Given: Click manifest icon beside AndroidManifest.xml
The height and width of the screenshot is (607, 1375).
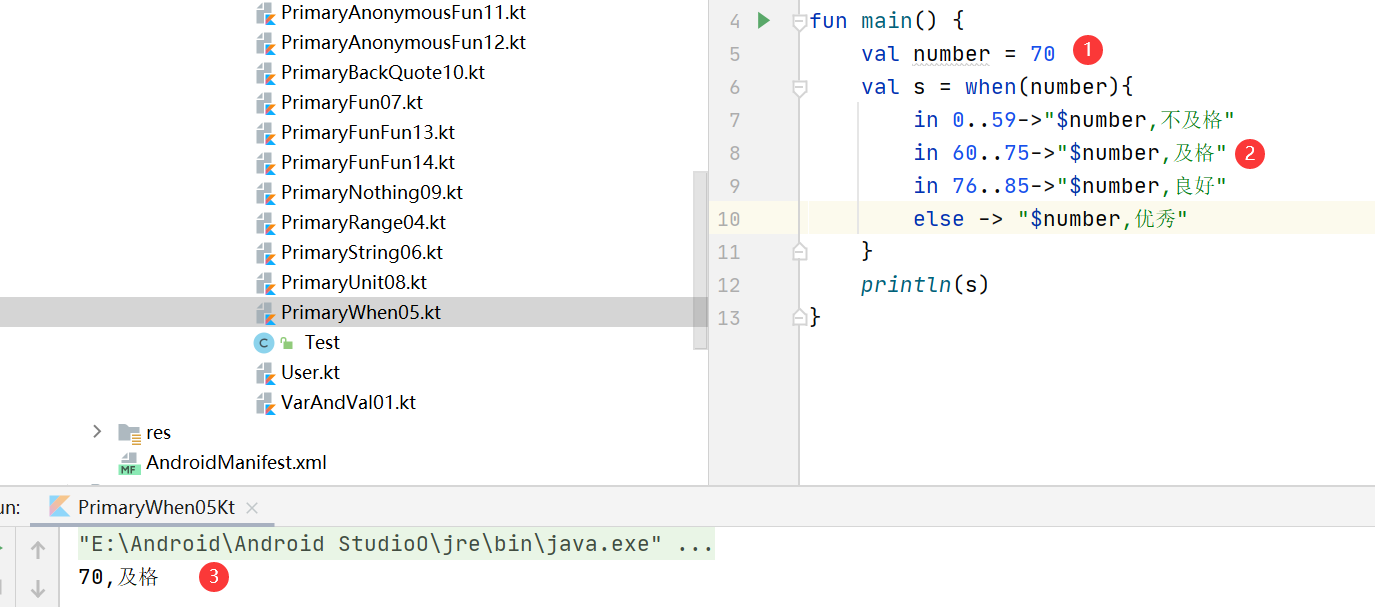Looking at the screenshot, I should tap(129, 463).
